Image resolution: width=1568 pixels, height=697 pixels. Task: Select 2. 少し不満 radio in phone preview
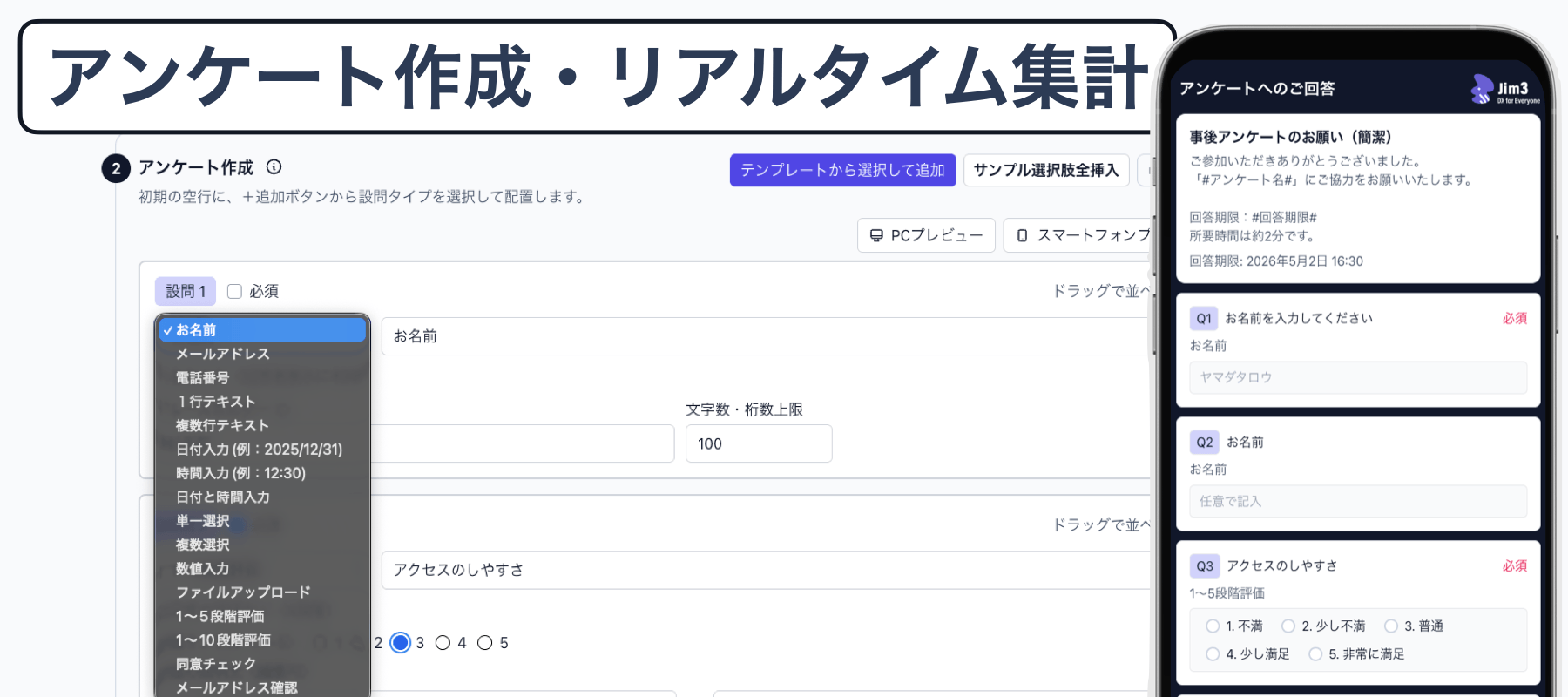(x=1288, y=626)
